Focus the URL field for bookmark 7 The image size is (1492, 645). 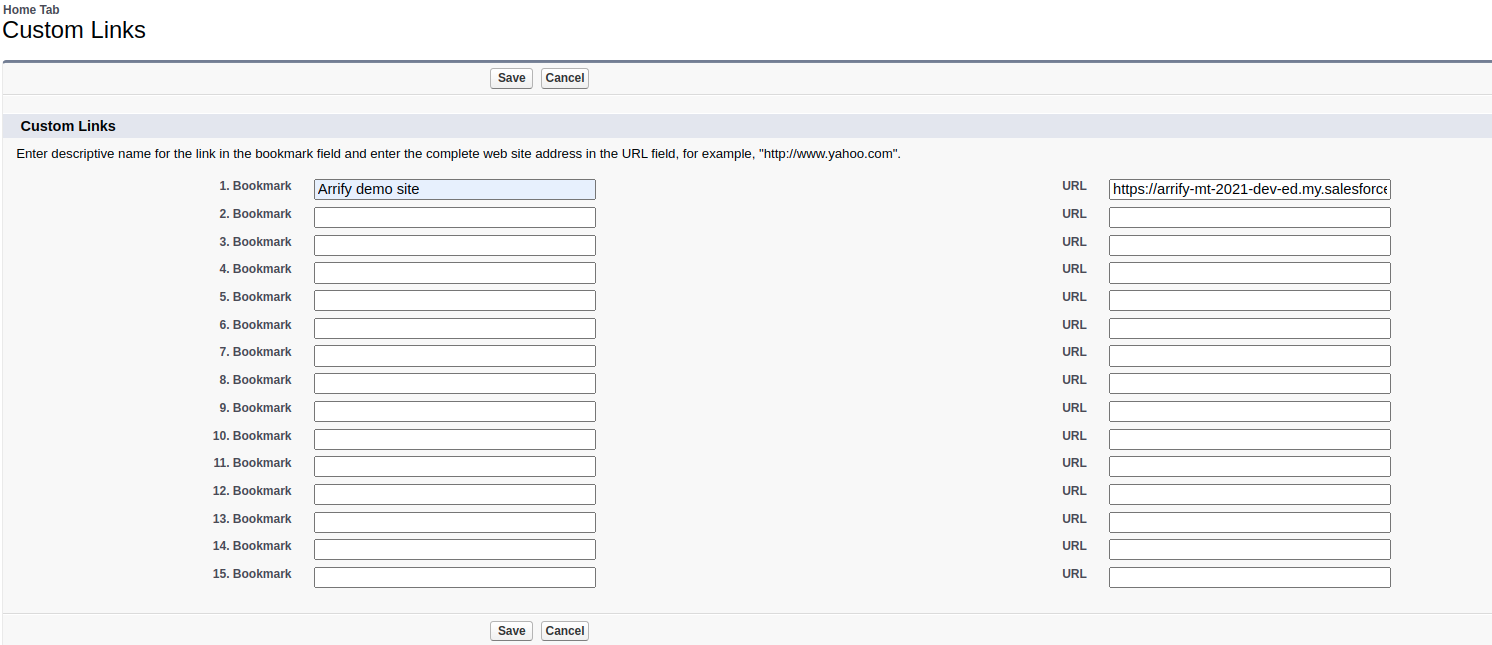coord(1250,355)
